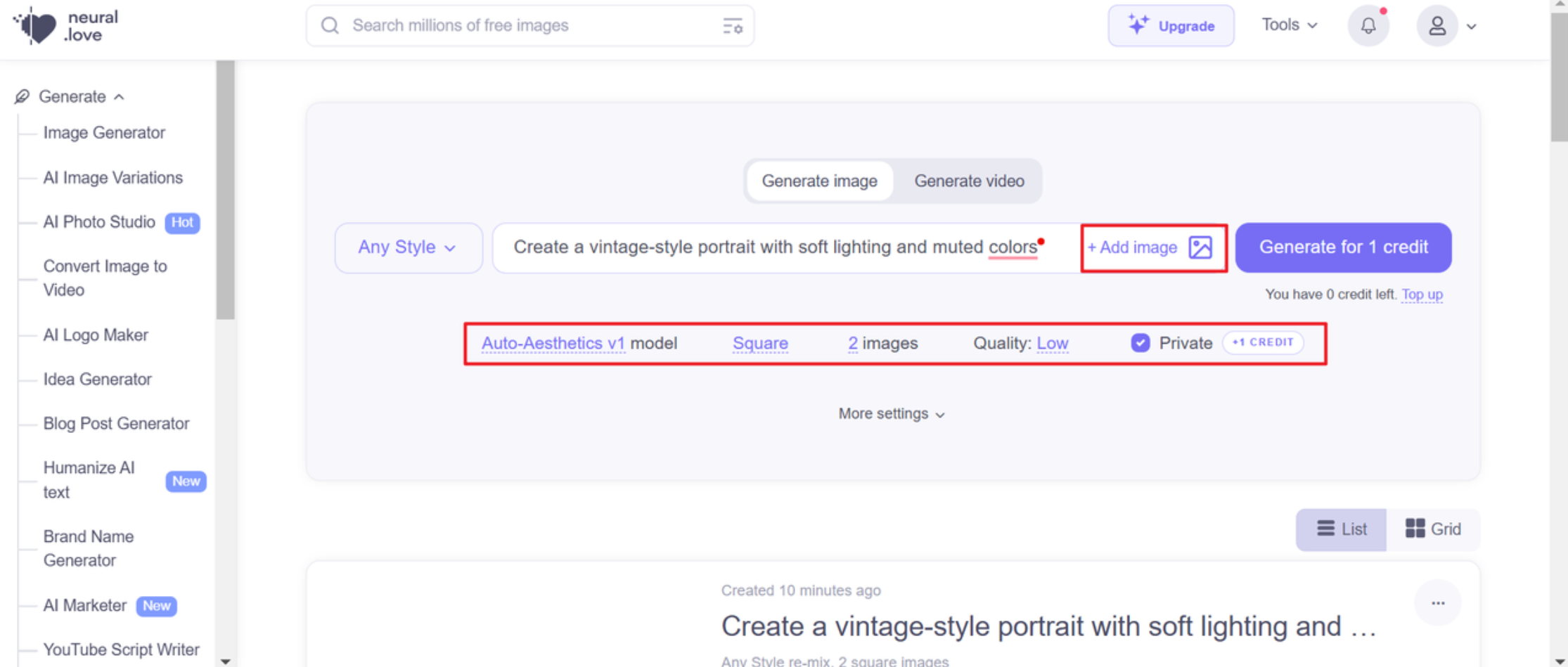Click the search magnifier icon
Viewport: 1568px width, 667px height.
[x=329, y=25]
